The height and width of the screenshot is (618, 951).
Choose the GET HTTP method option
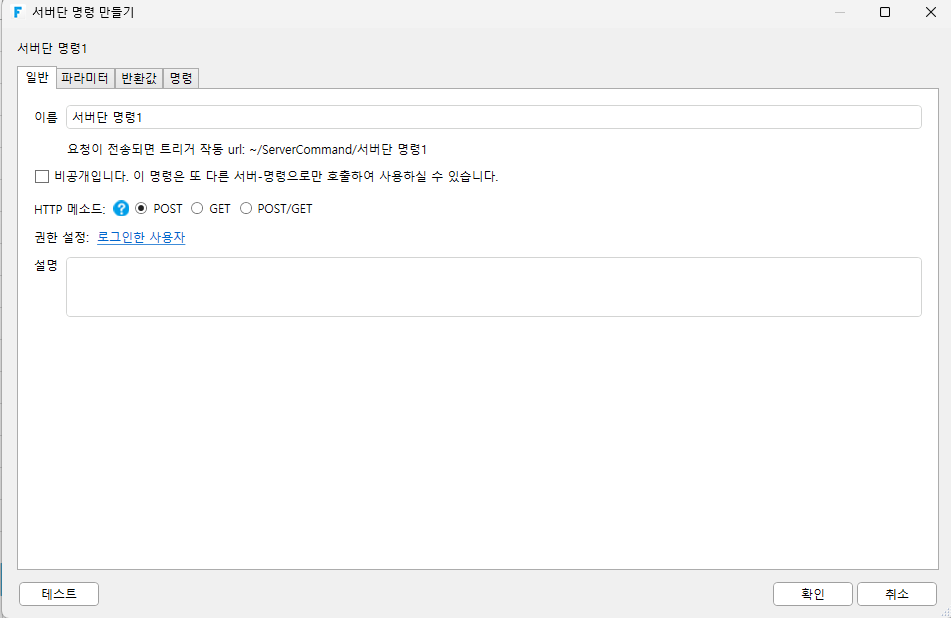[197, 209]
